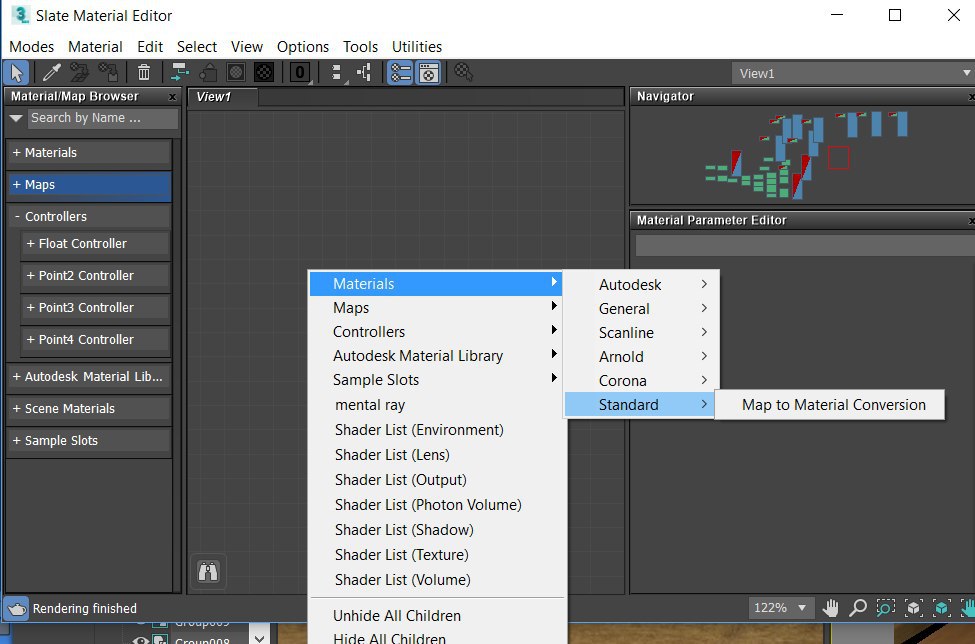This screenshot has width=975, height=644.
Task: Click the Material Parameter Editor name field
Action: point(805,245)
